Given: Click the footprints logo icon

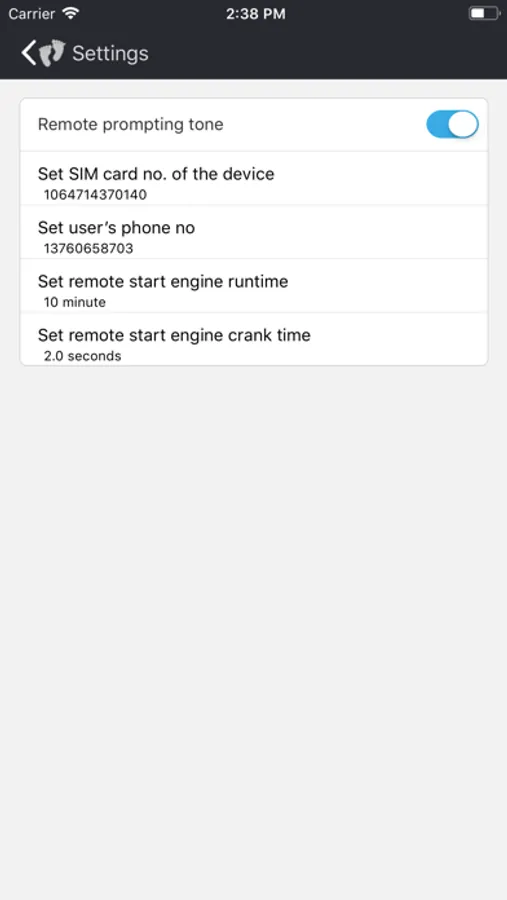Looking at the screenshot, I should tap(52, 53).
